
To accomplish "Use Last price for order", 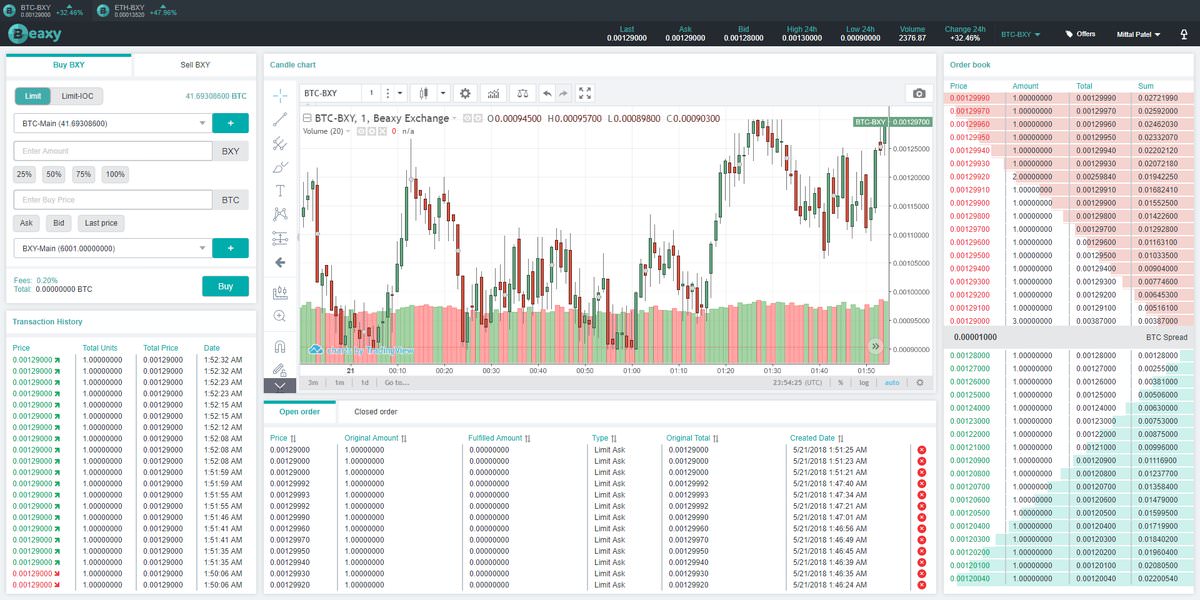I will click(102, 223).
